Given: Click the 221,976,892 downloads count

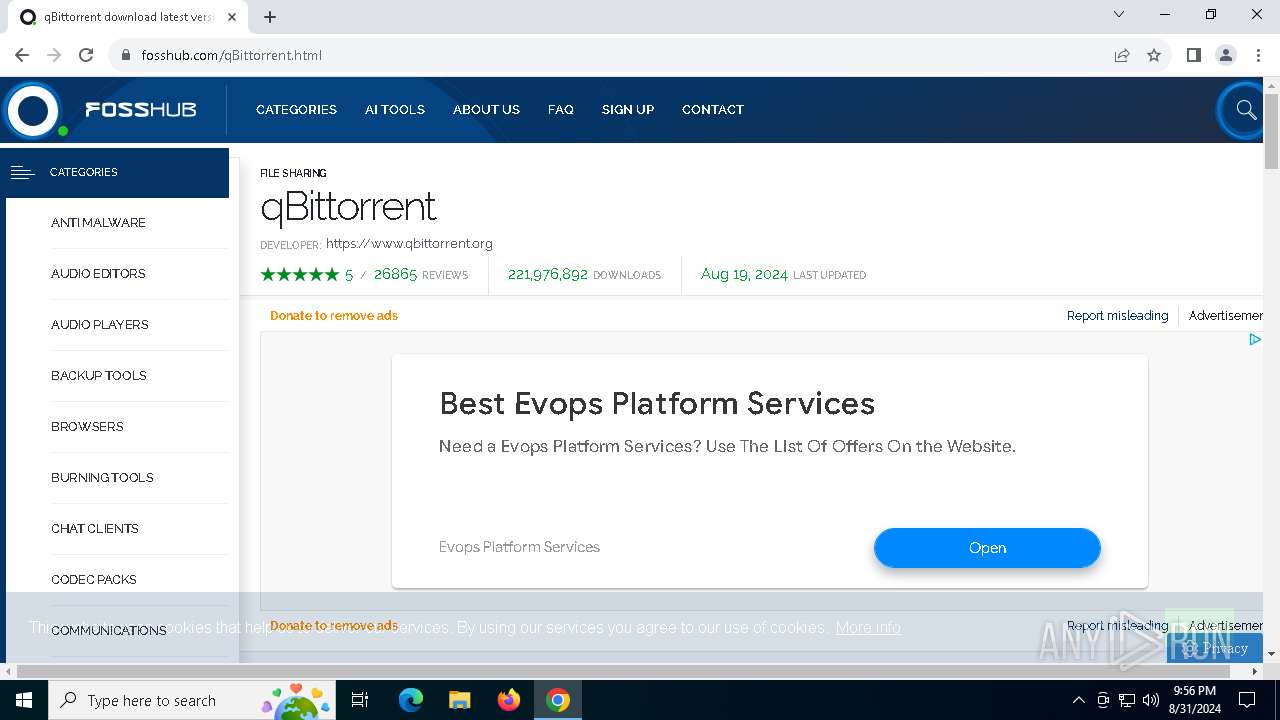Looking at the screenshot, I should (548, 274).
